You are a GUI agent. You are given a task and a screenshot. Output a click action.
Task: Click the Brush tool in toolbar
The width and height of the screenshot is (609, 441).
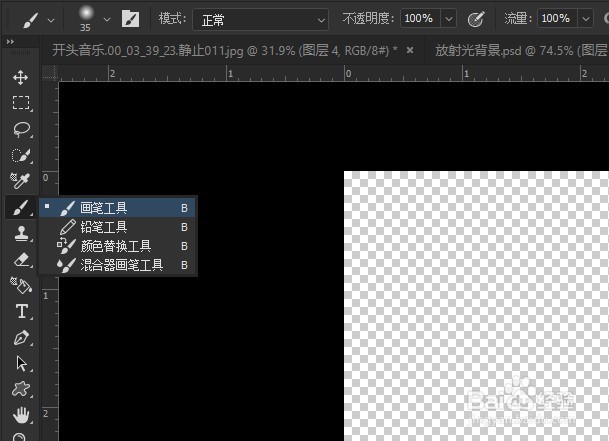coord(21,207)
